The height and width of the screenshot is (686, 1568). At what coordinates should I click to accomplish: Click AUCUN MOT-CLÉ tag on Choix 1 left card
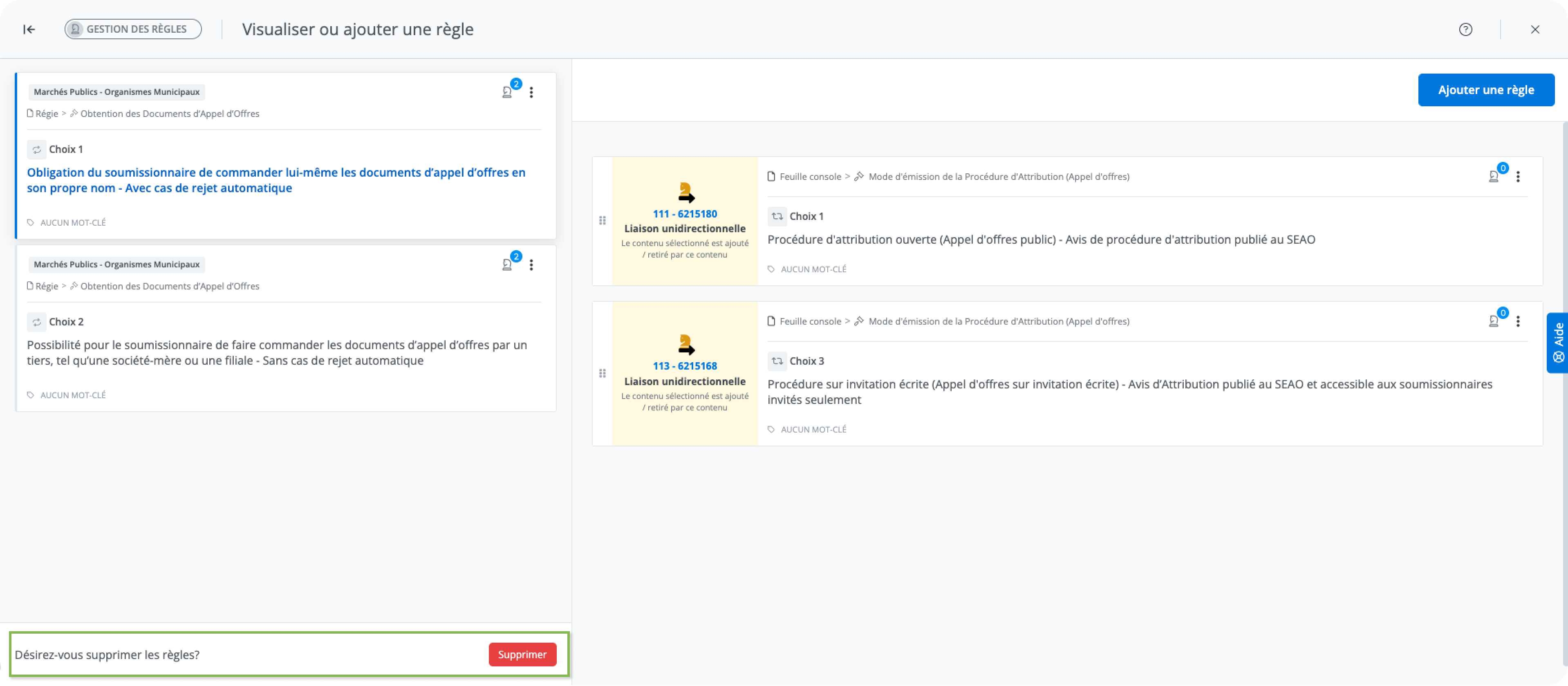point(67,223)
